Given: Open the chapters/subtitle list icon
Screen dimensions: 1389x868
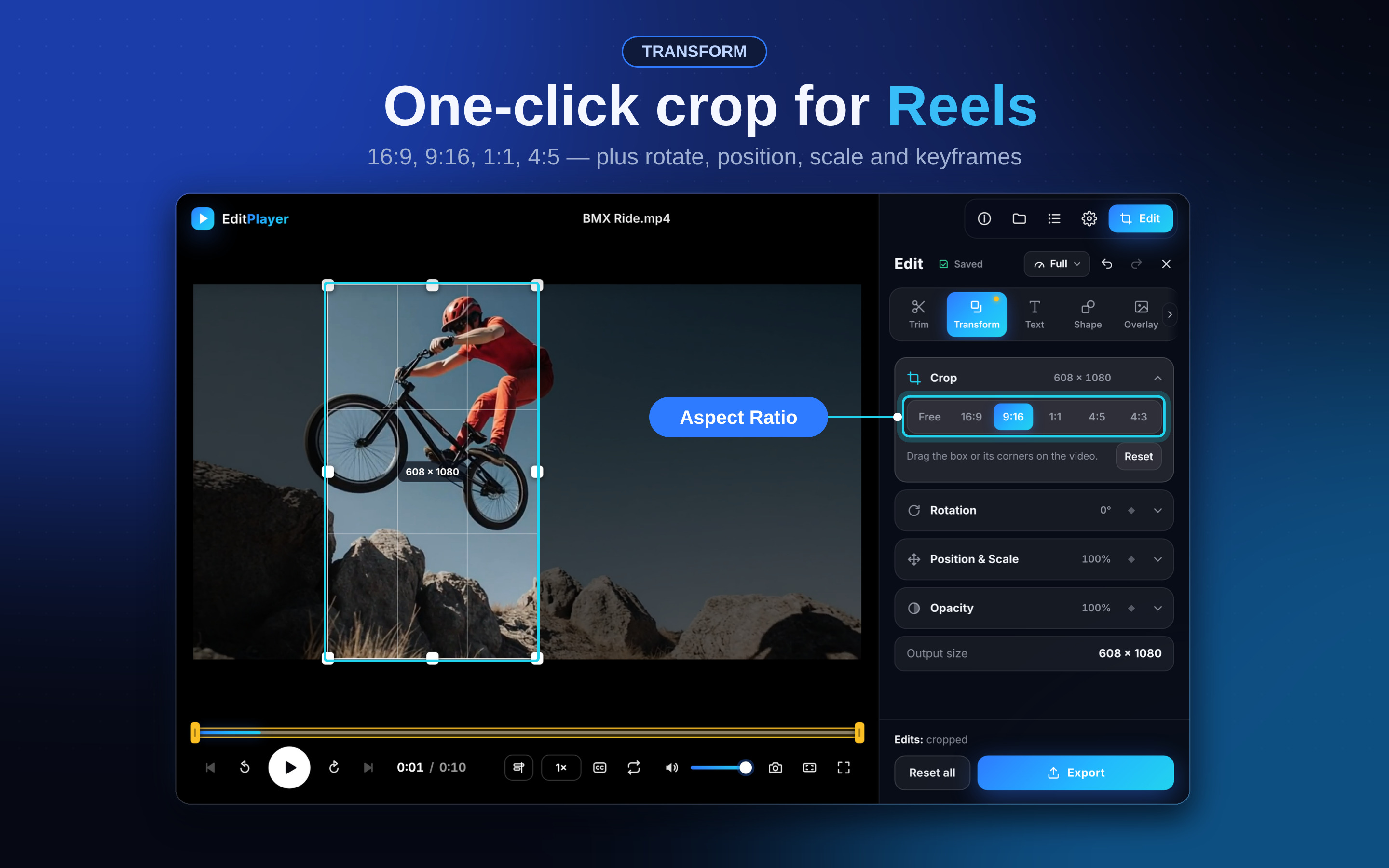Looking at the screenshot, I should pos(519,768).
